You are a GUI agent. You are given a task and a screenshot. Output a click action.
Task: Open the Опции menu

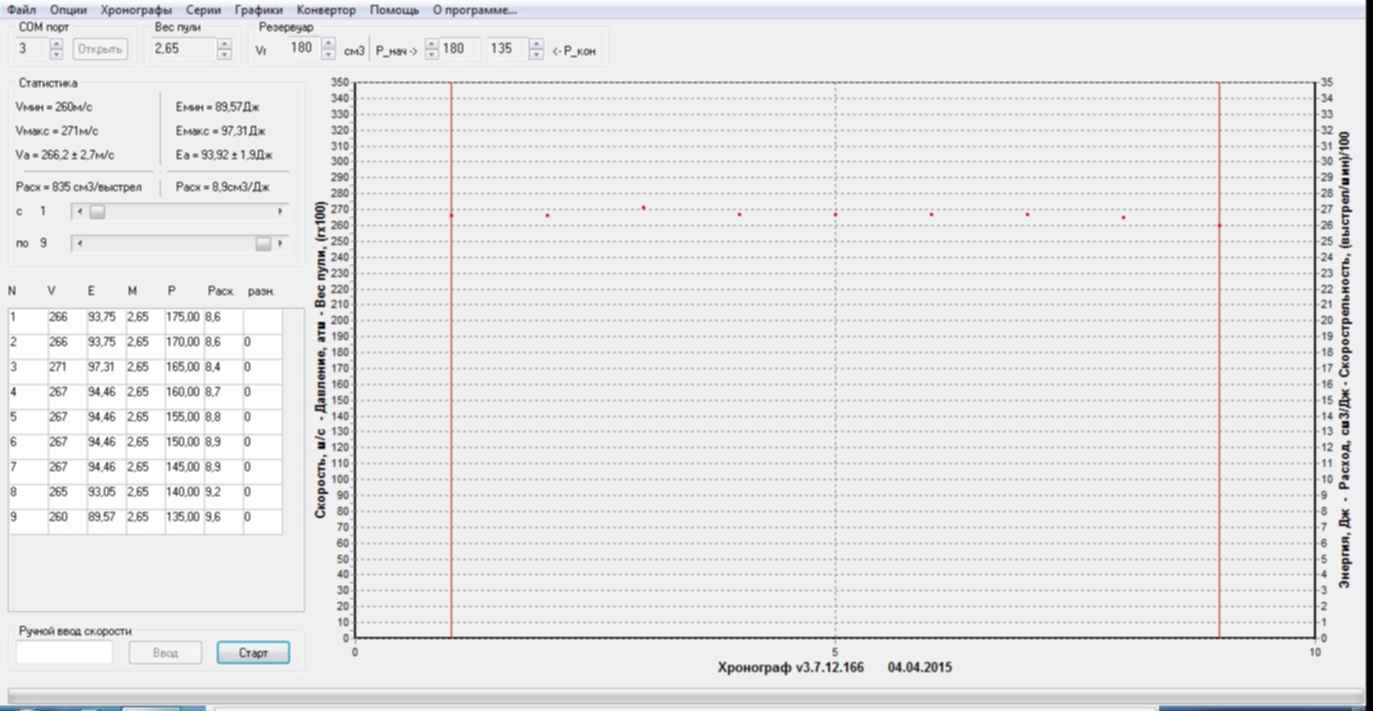(68, 10)
